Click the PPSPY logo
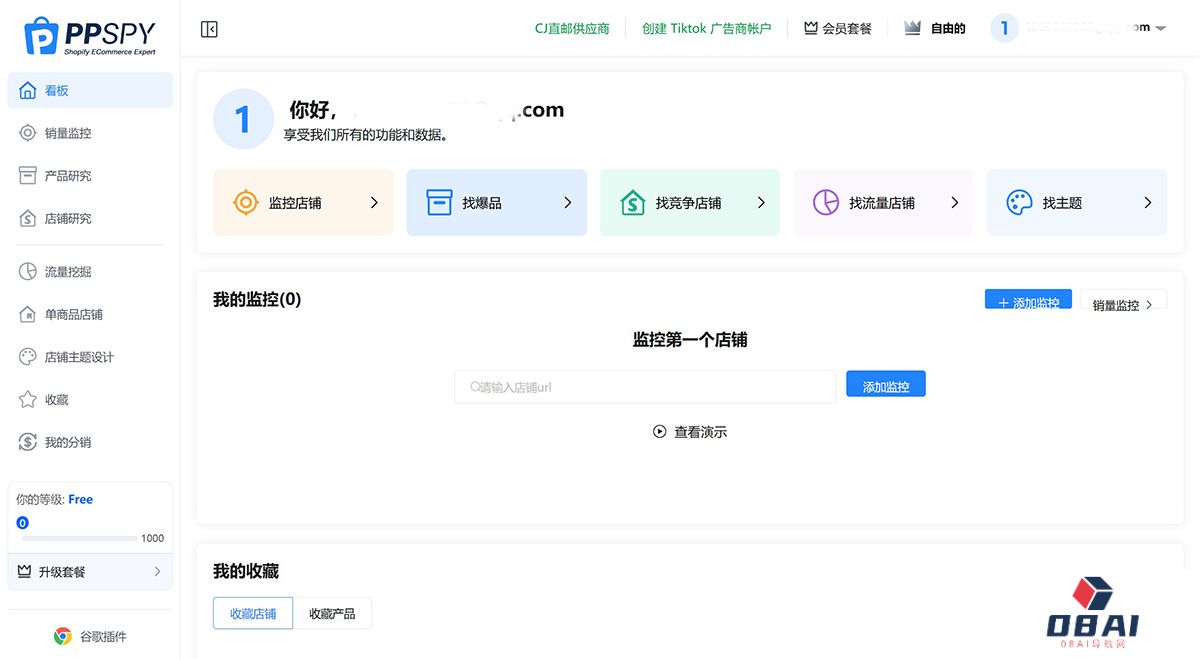1200x659 pixels. (89, 37)
